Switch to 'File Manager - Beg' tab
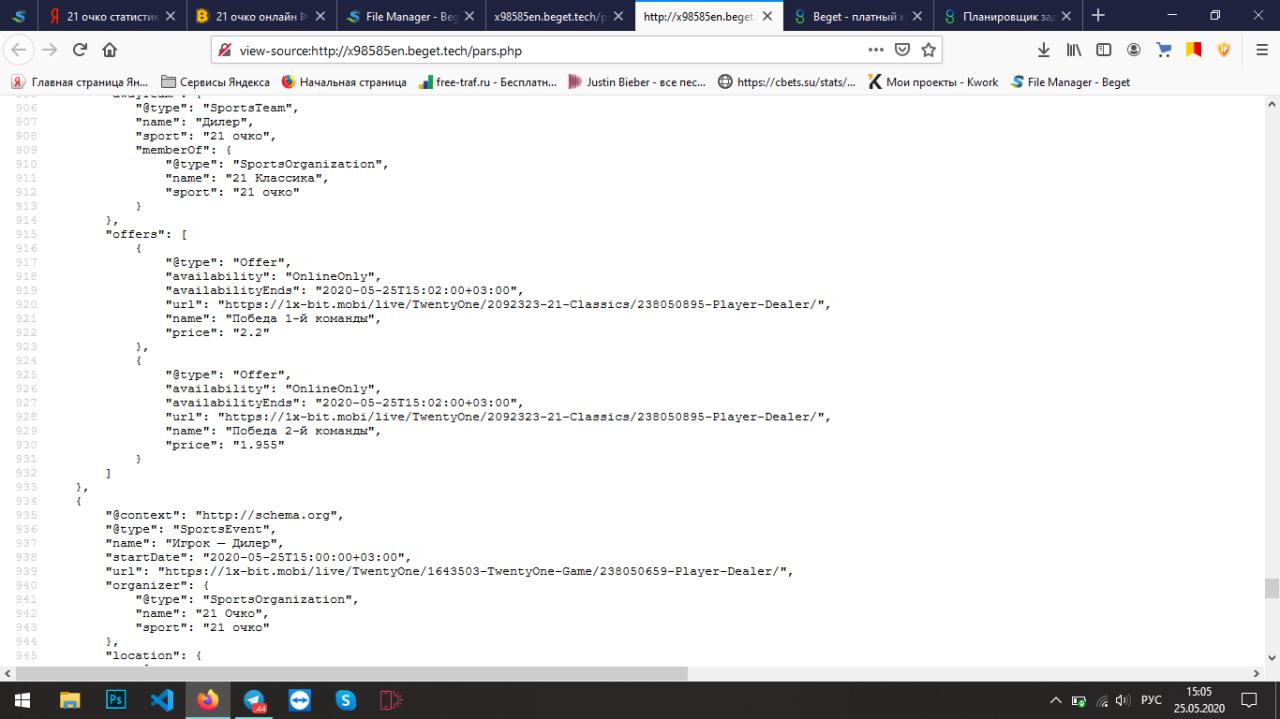Viewport: 1280px width, 719px height. click(410, 16)
